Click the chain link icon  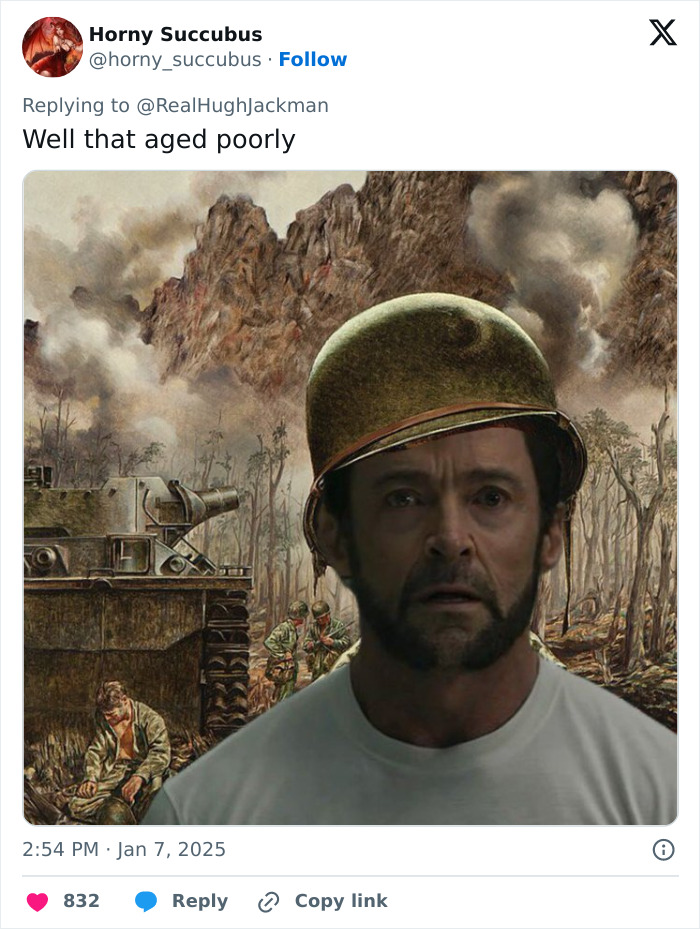(x=269, y=902)
